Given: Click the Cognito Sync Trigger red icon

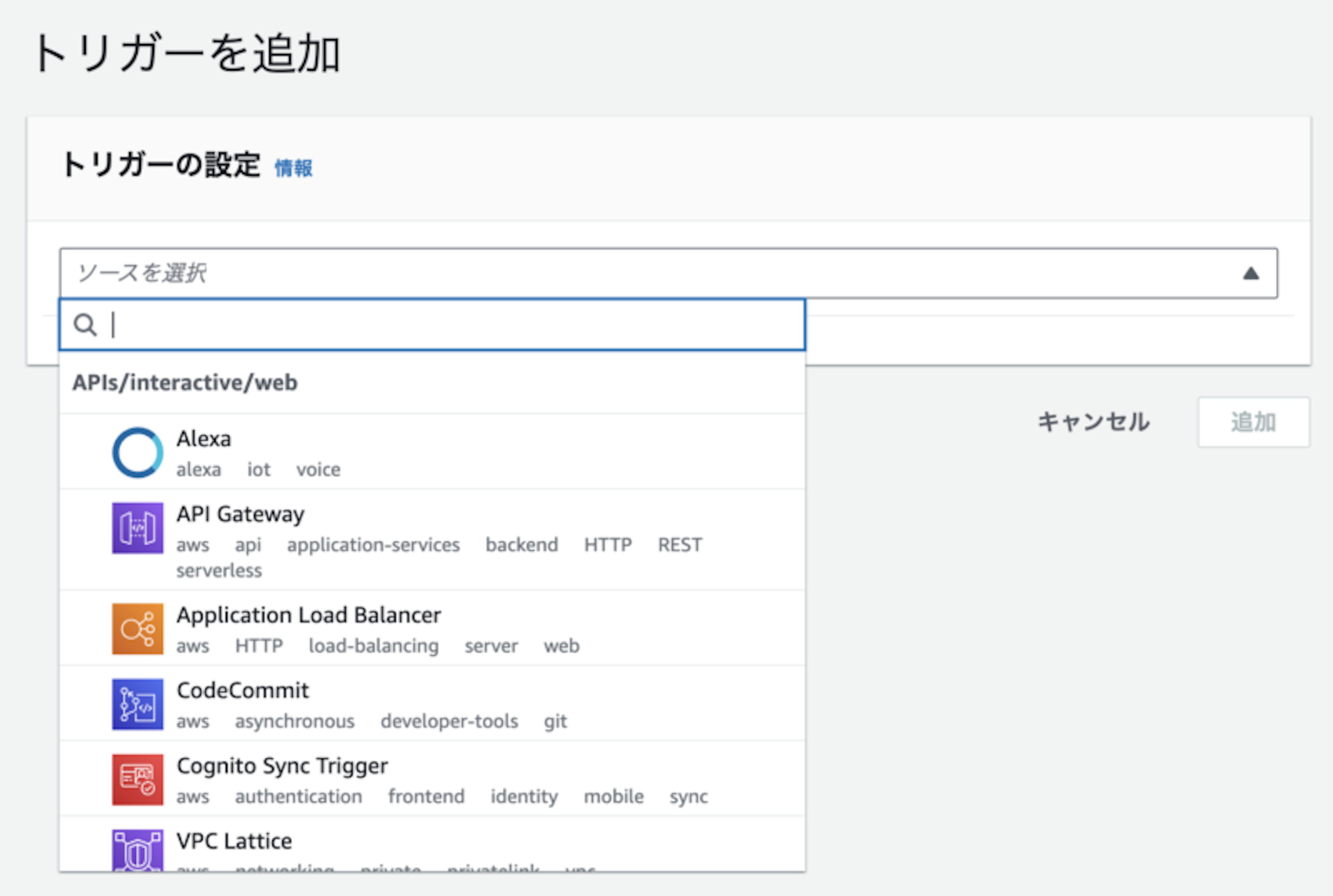Looking at the screenshot, I should coord(138,779).
